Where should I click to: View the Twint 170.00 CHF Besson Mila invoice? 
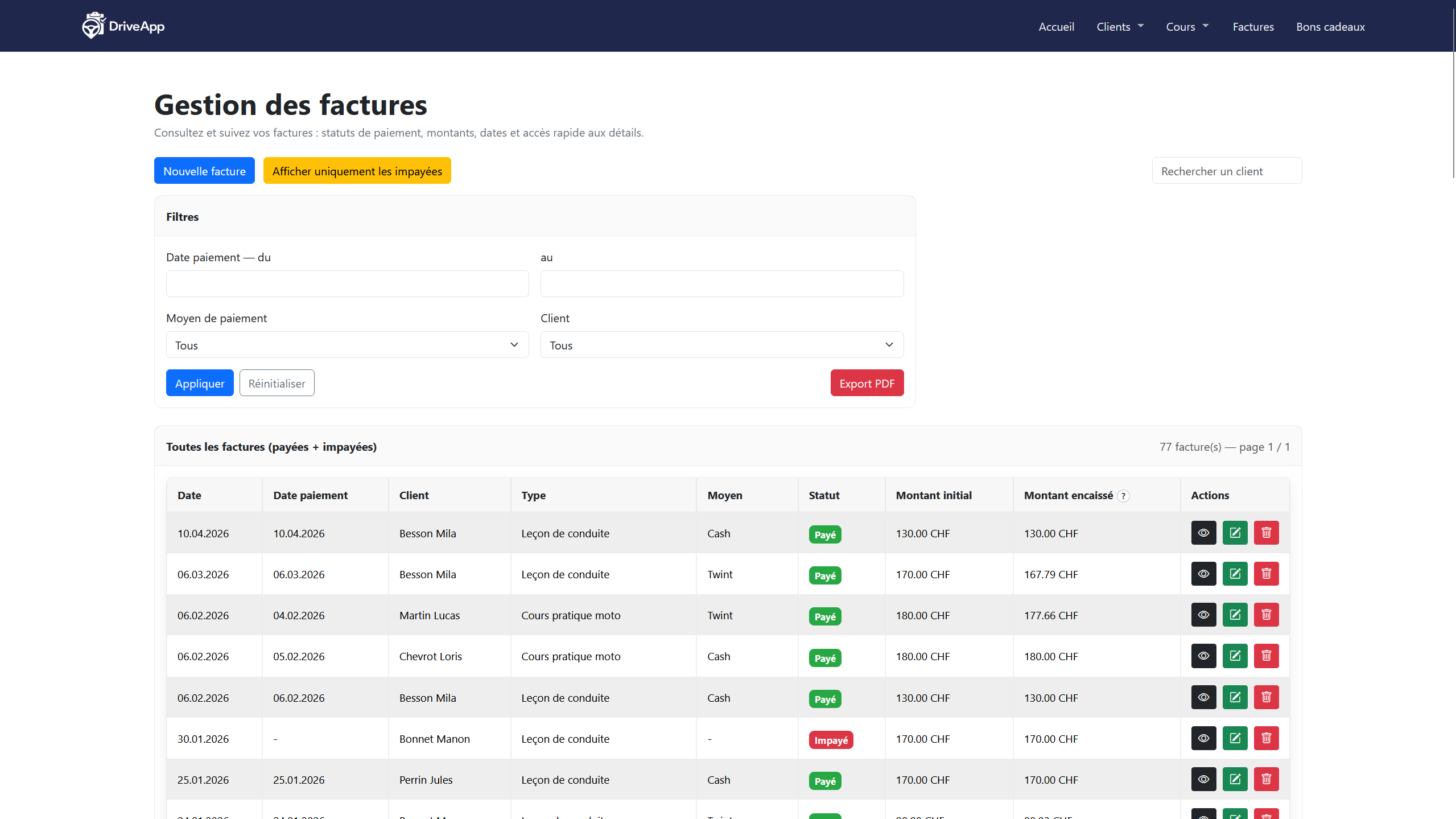coord(1203,574)
